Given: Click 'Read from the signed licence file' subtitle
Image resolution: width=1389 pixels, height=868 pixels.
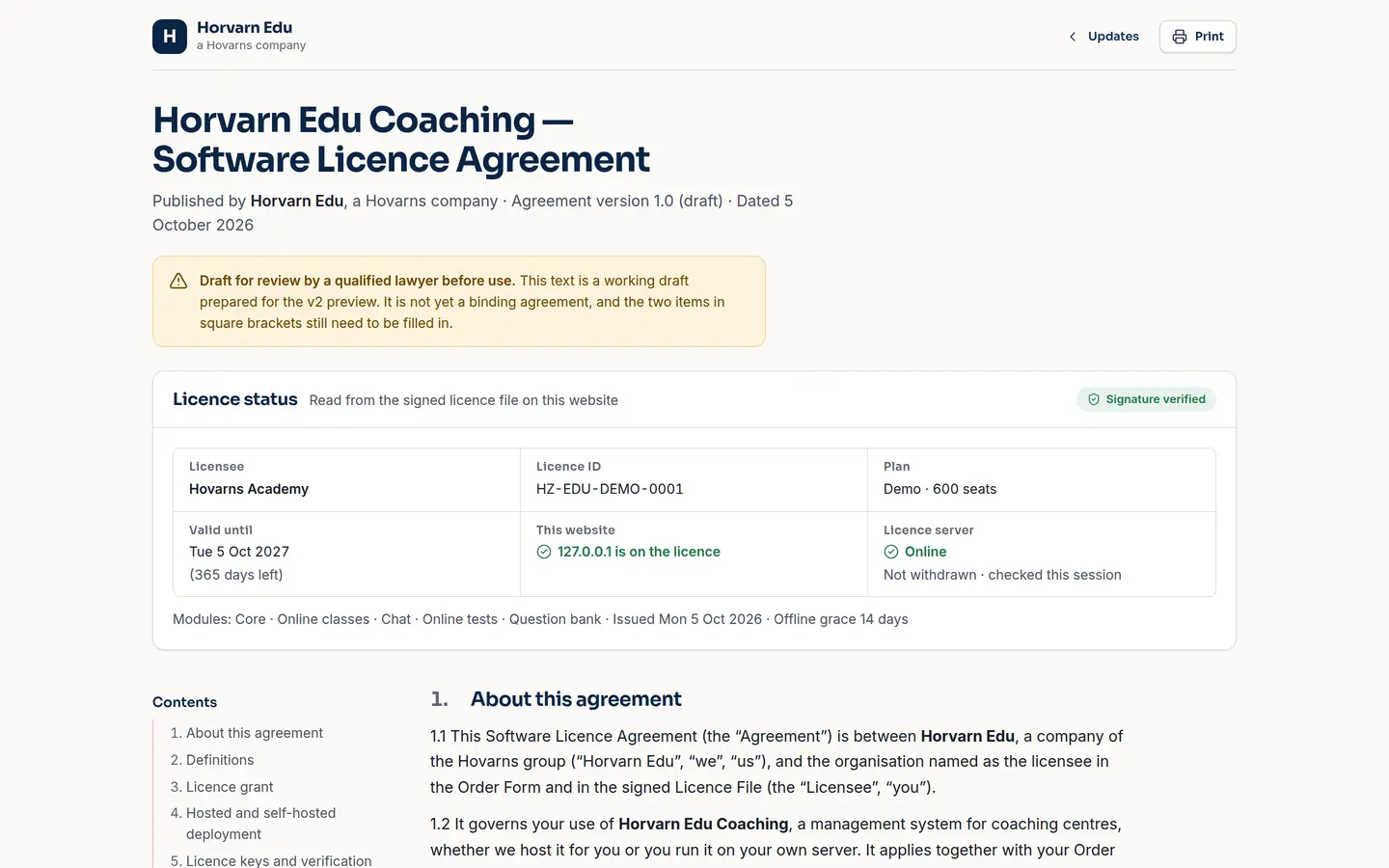Looking at the screenshot, I should tap(464, 400).
